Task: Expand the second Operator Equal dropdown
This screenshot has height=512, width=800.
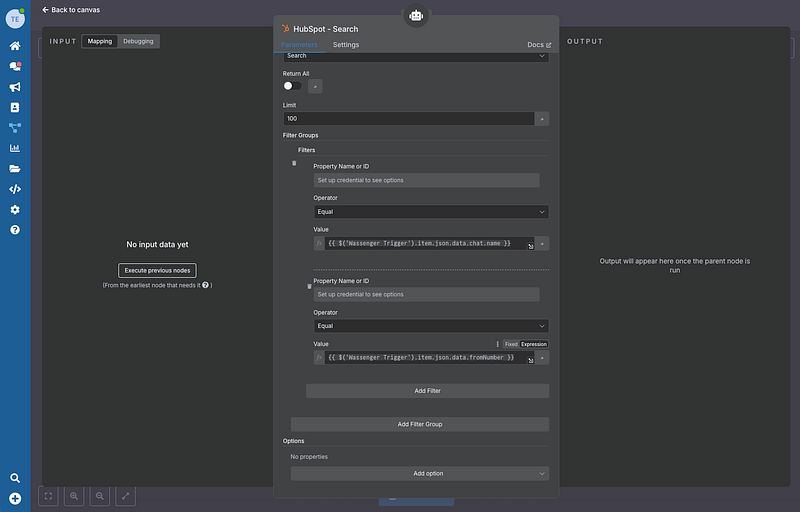Action: (430, 326)
